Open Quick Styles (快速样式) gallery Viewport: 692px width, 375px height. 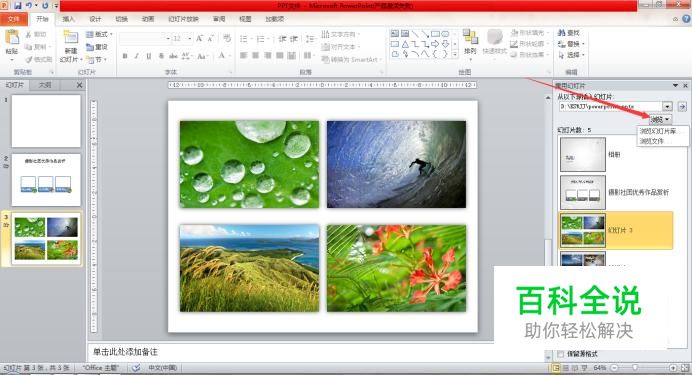(x=495, y=42)
